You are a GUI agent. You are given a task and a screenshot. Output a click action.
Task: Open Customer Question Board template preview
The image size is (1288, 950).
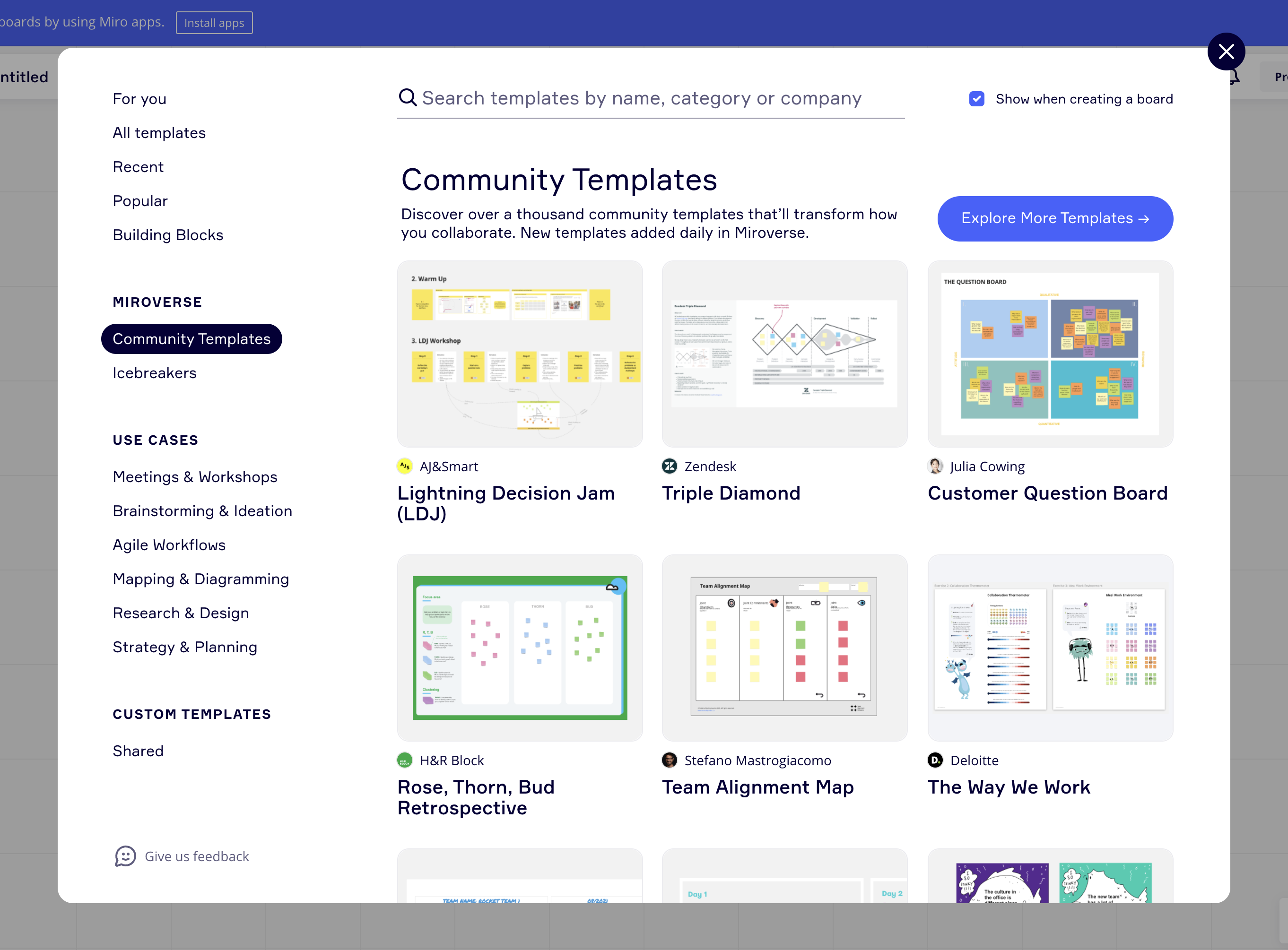click(x=1050, y=354)
